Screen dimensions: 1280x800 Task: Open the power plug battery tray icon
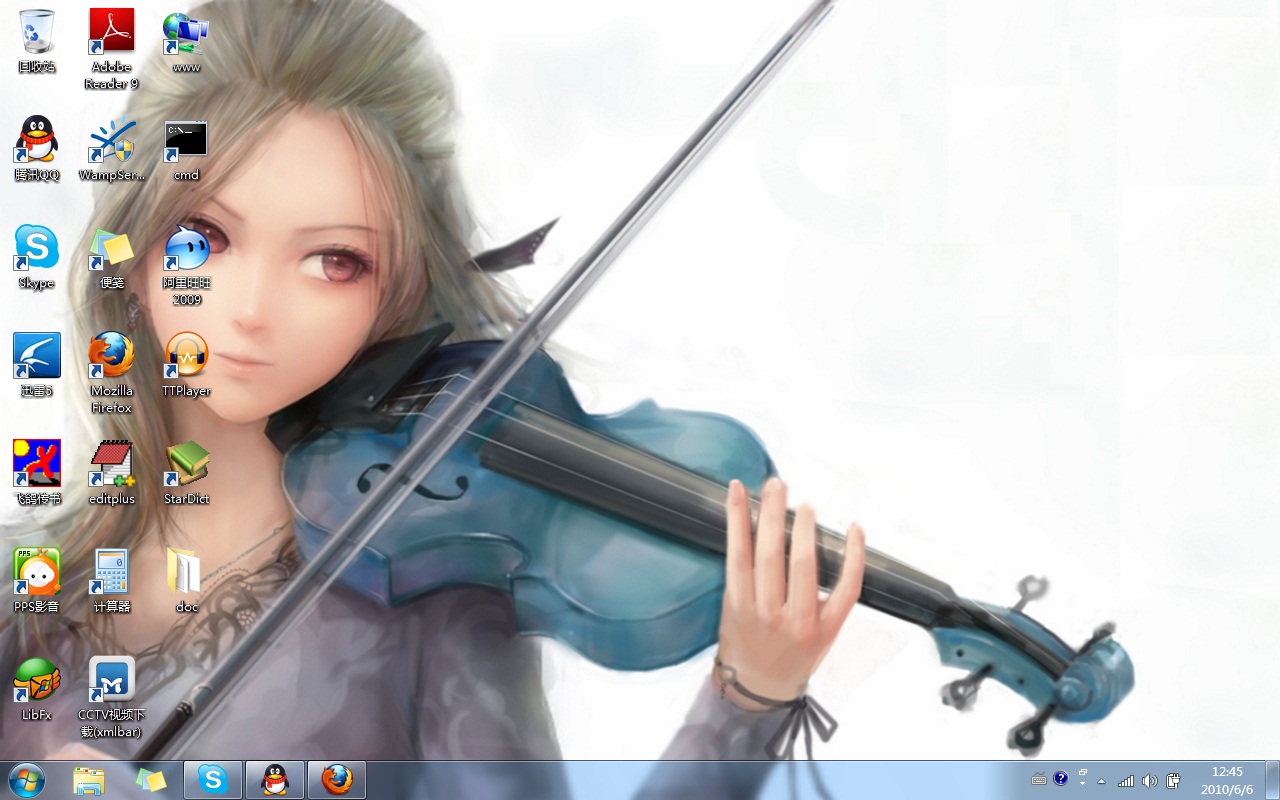point(1174,781)
